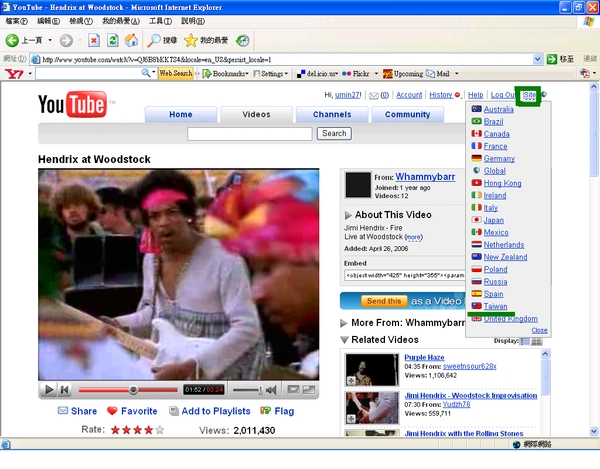
Task: Refresh the page with green arrows icon
Action: 112,40
